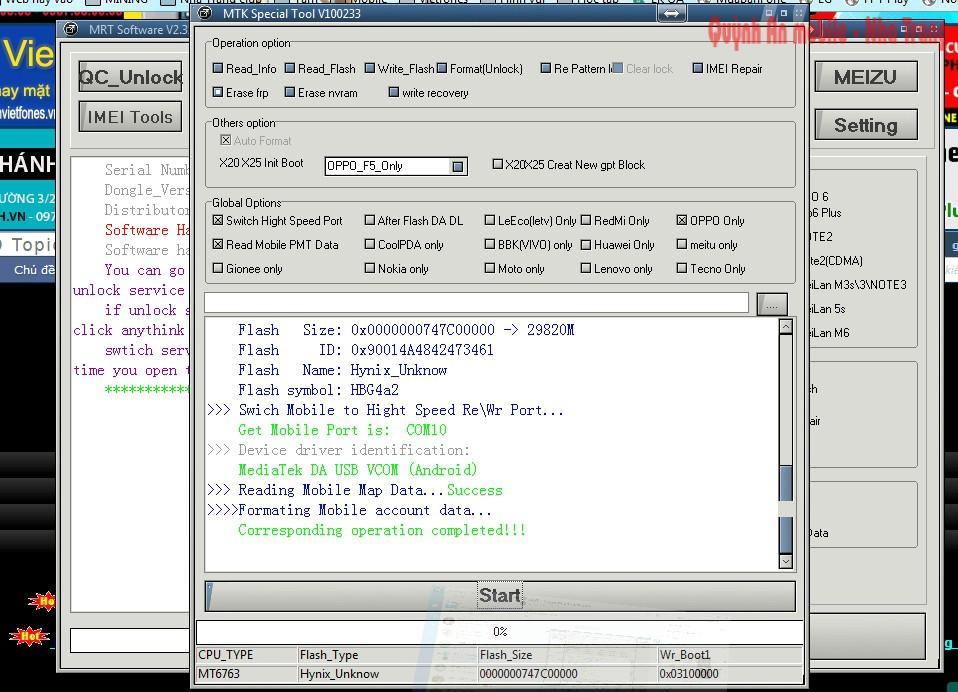Viewport: 958px width, 692px height.
Task: Tick X20X25 Creat New gpt Block
Action: [498, 164]
